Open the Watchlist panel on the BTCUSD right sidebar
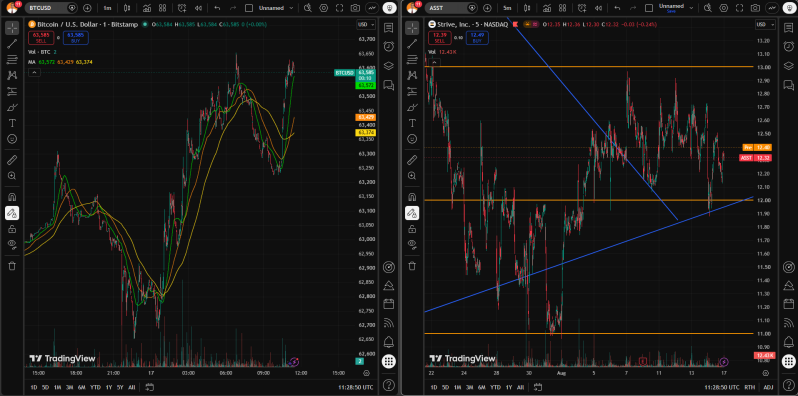The width and height of the screenshot is (798, 396). (x=388, y=27)
